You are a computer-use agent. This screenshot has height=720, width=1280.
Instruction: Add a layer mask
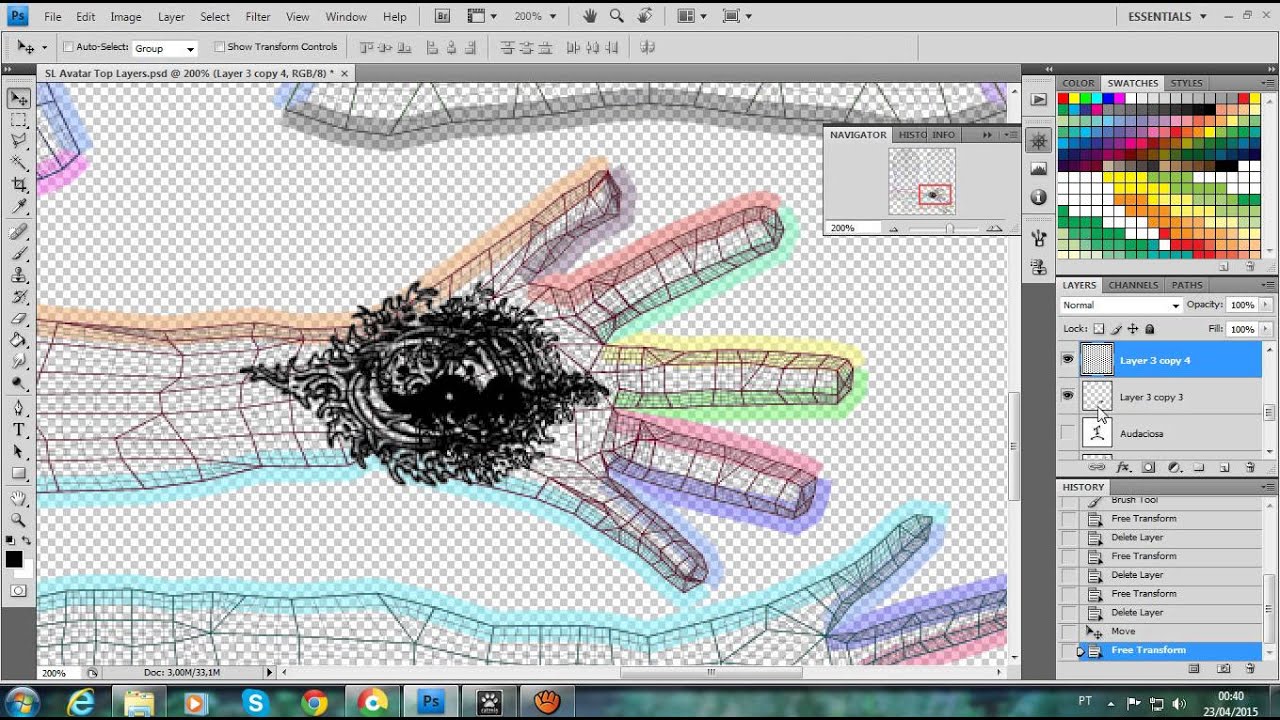click(1148, 467)
